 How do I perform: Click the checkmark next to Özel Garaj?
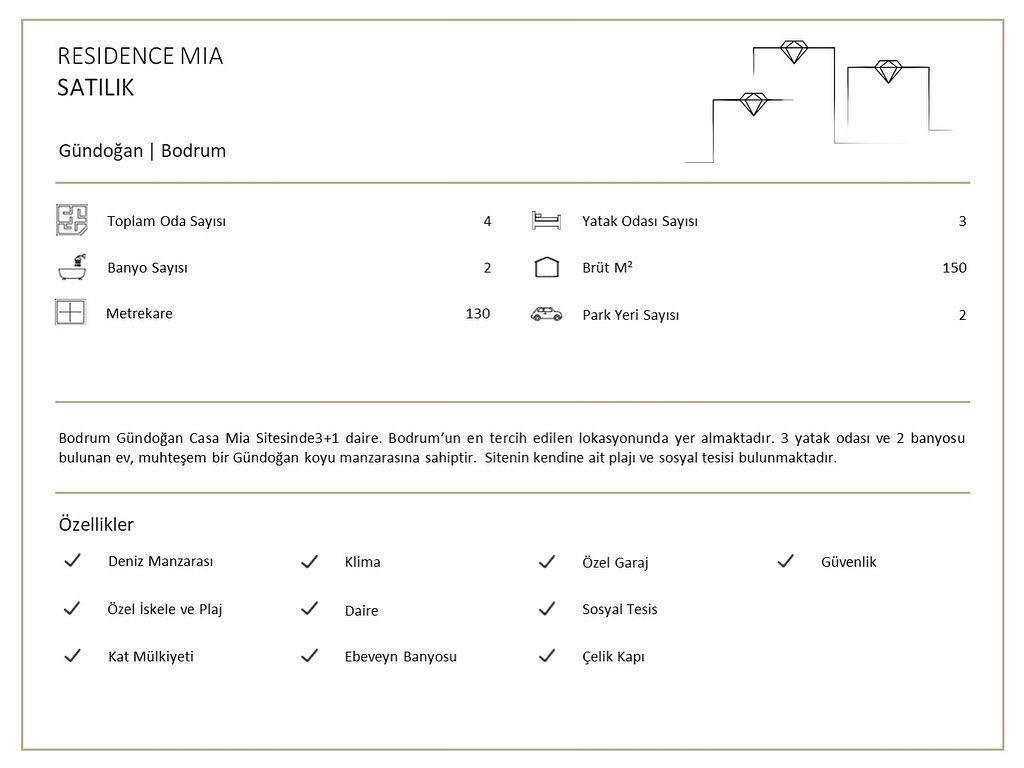click(547, 561)
